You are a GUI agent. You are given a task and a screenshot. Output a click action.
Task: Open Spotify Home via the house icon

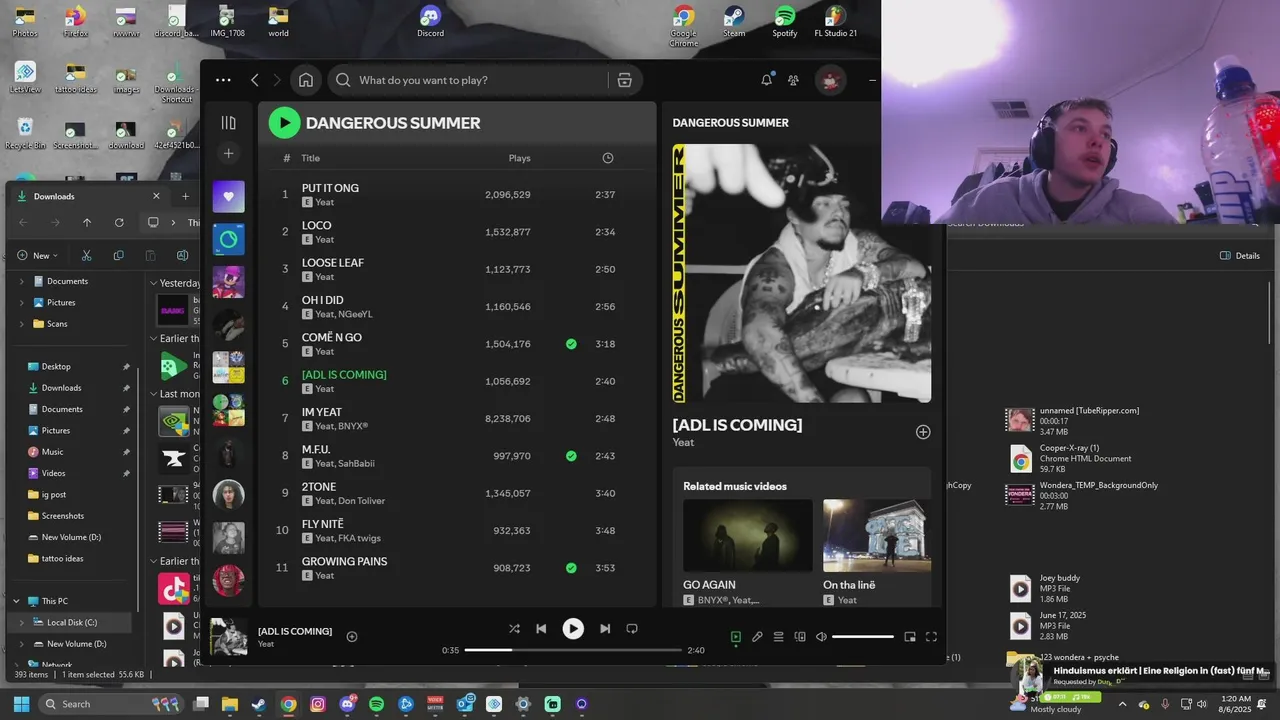[306, 80]
